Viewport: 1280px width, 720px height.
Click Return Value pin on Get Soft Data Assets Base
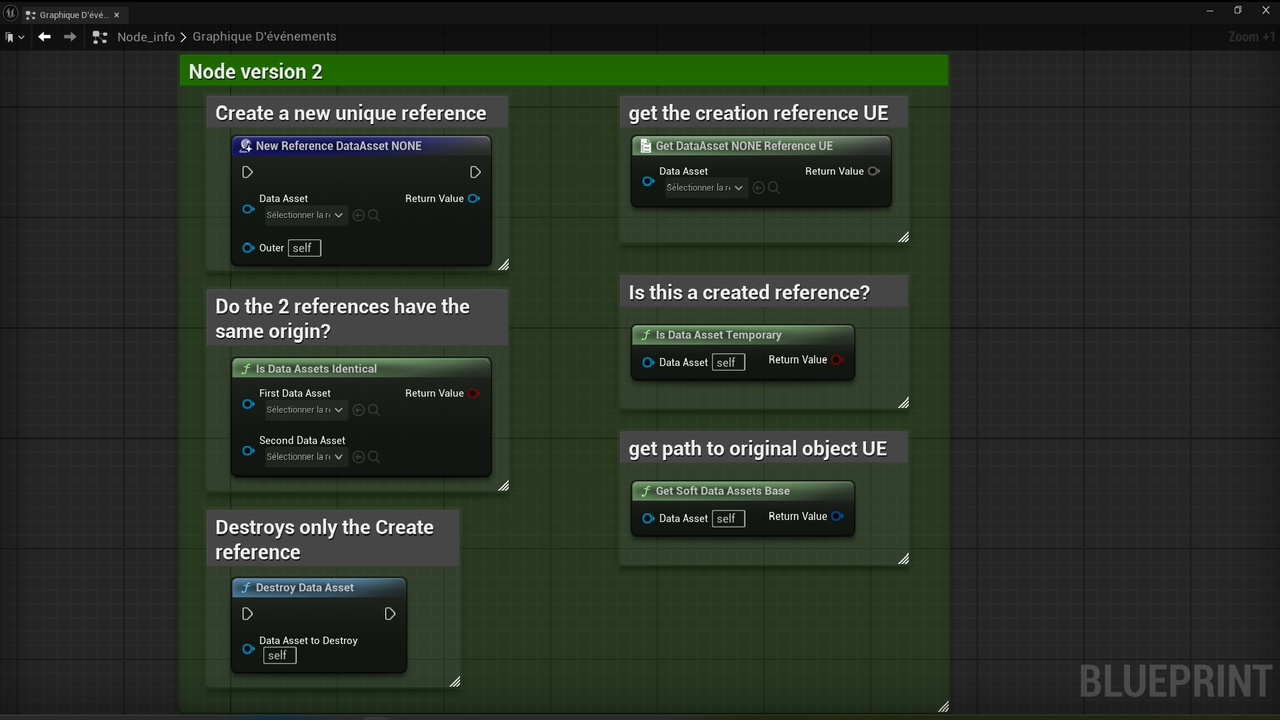point(837,516)
